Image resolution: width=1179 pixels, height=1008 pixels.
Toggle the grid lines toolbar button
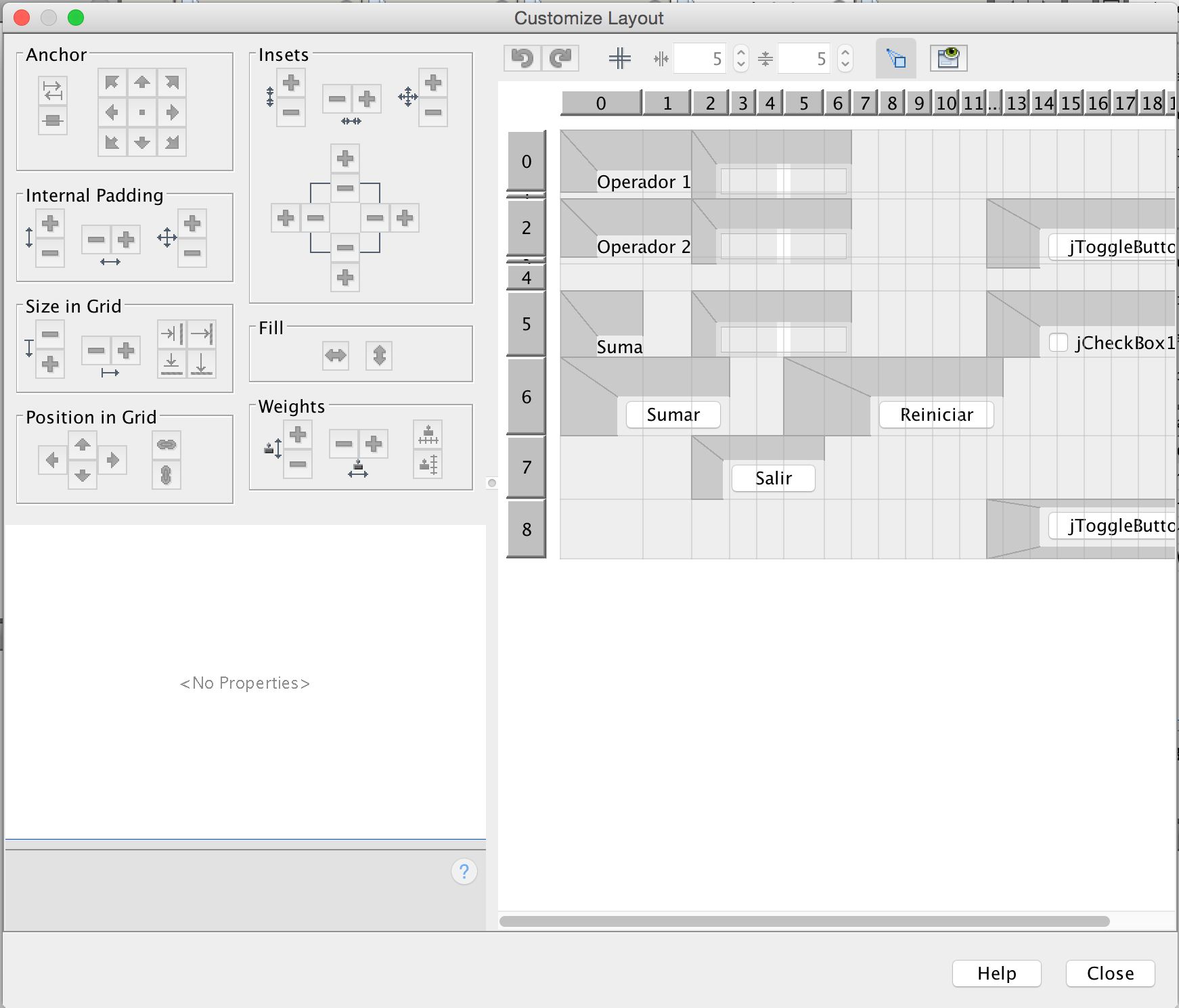(x=619, y=59)
